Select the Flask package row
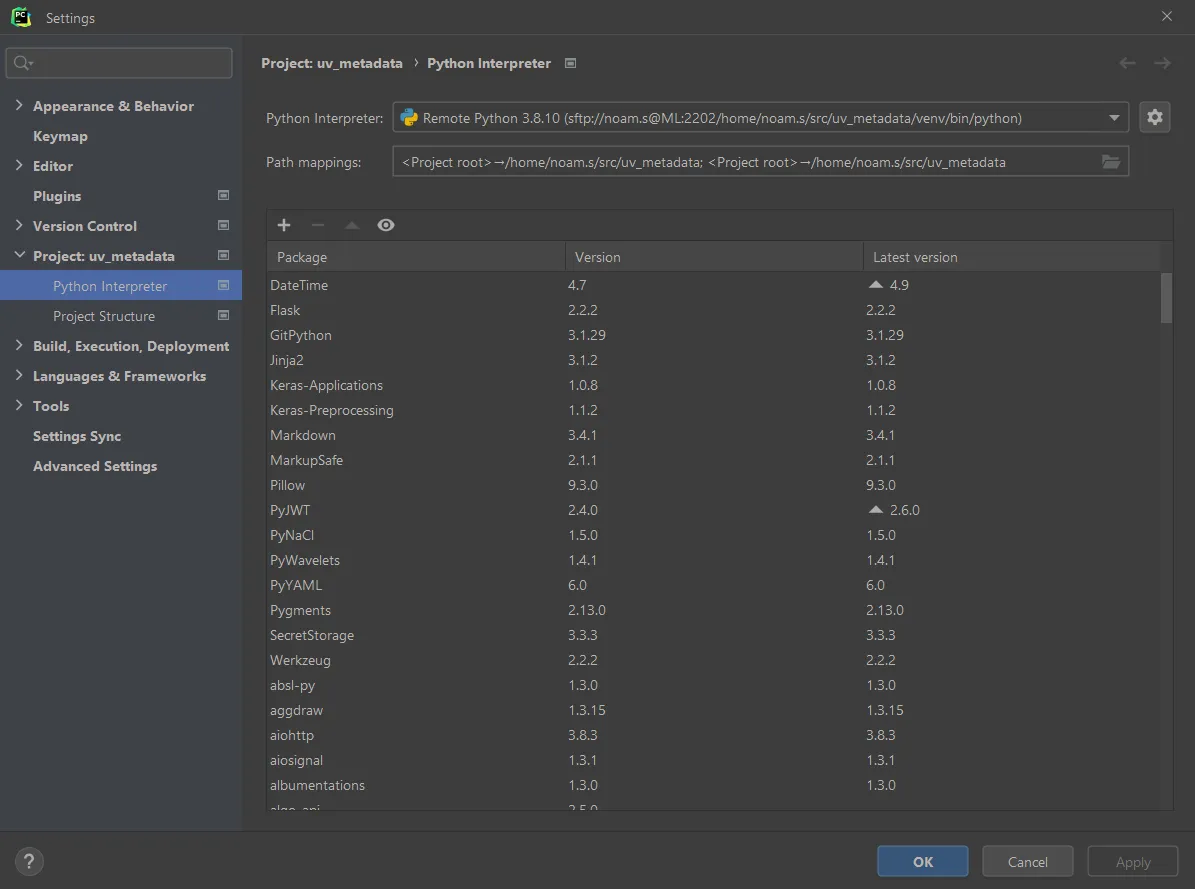The width and height of the screenshot is (1195, 889). 713,310
